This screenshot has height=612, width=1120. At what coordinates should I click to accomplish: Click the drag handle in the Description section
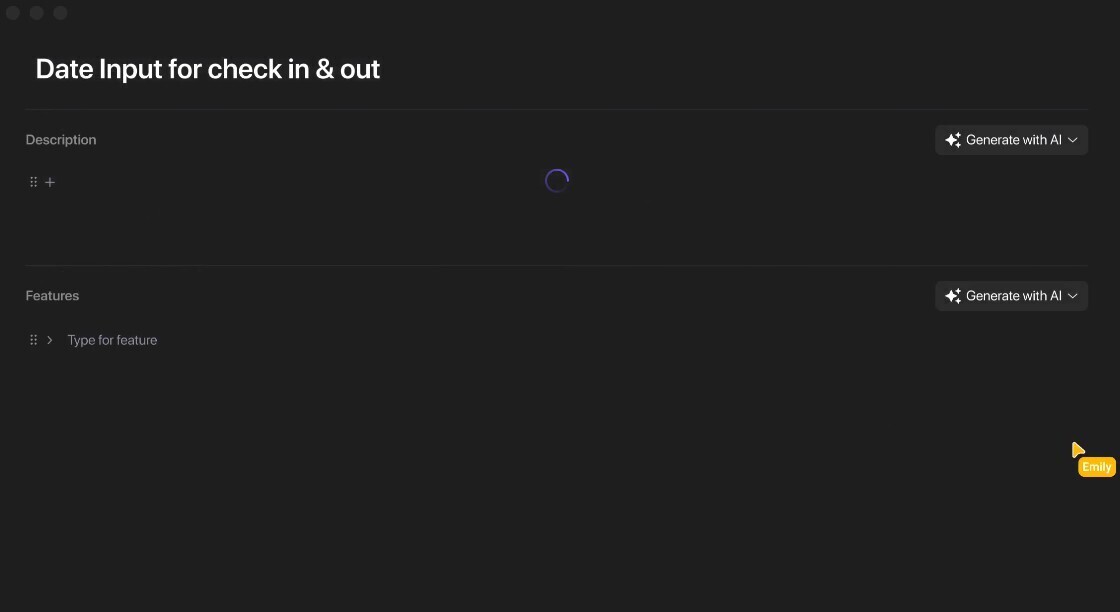pyautogui.click(x=34, y=182)
